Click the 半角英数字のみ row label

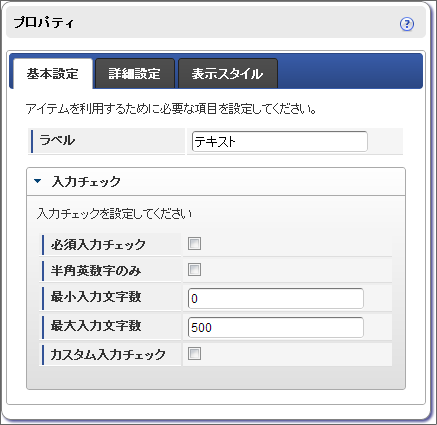click(96, 270)
